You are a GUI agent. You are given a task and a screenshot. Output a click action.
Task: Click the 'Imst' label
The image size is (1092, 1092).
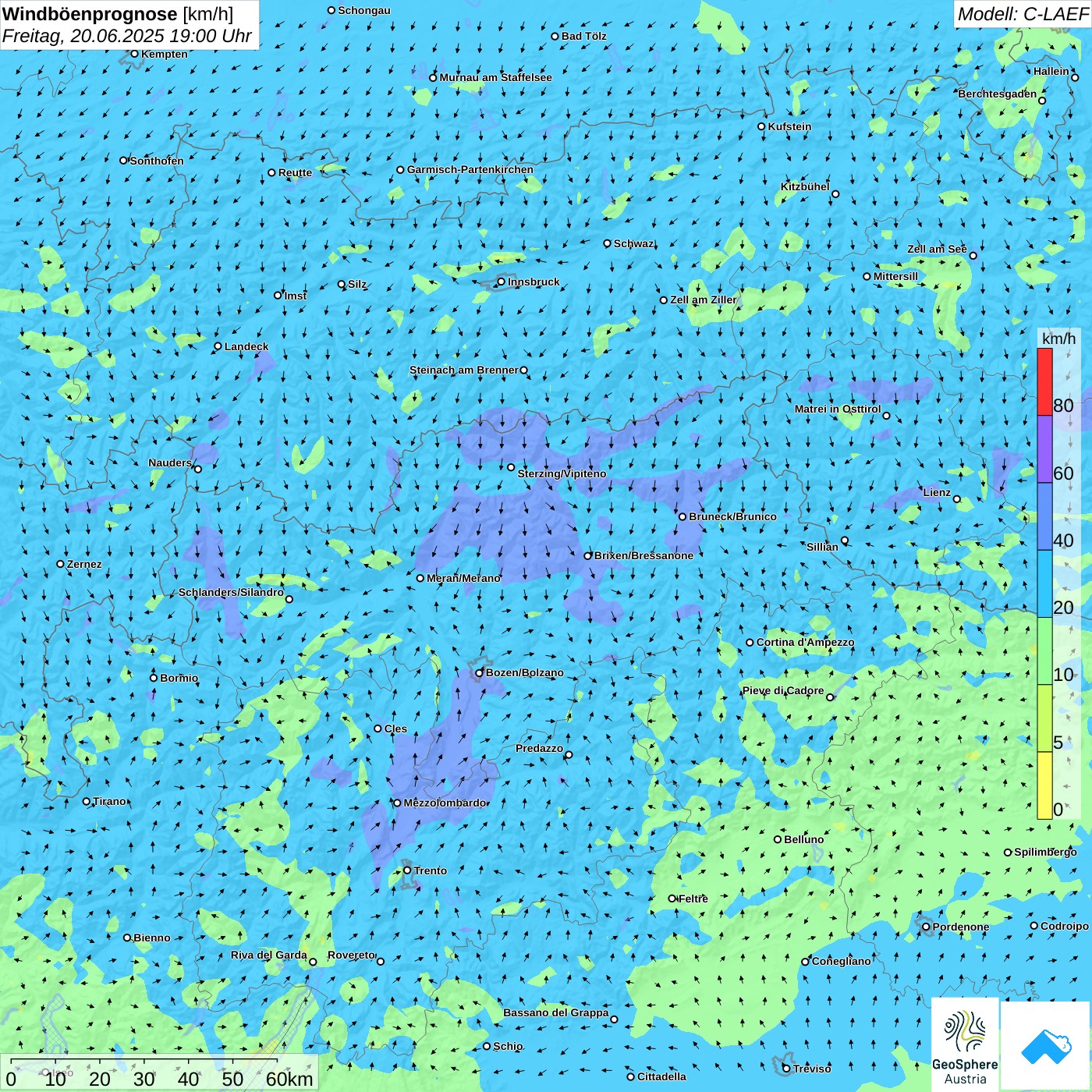click(x=296, y=296)
